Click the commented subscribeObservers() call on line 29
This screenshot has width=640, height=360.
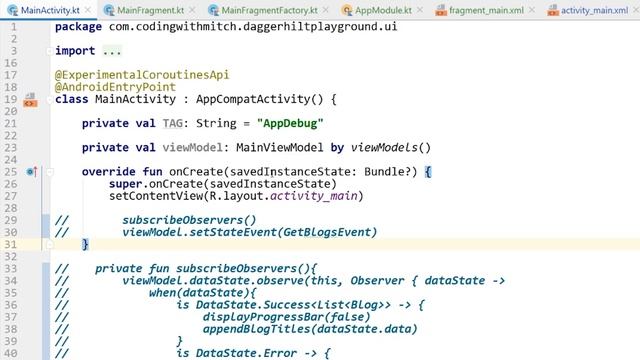click(x=189, y=220)
